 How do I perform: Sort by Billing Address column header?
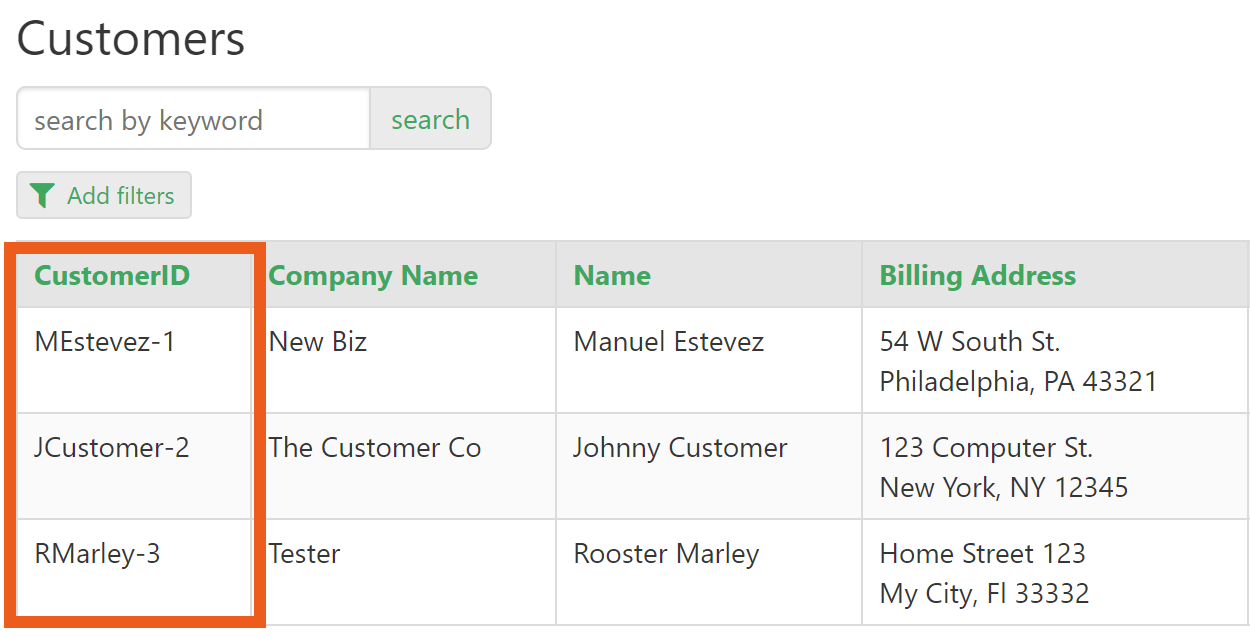(x=977, y=276)
